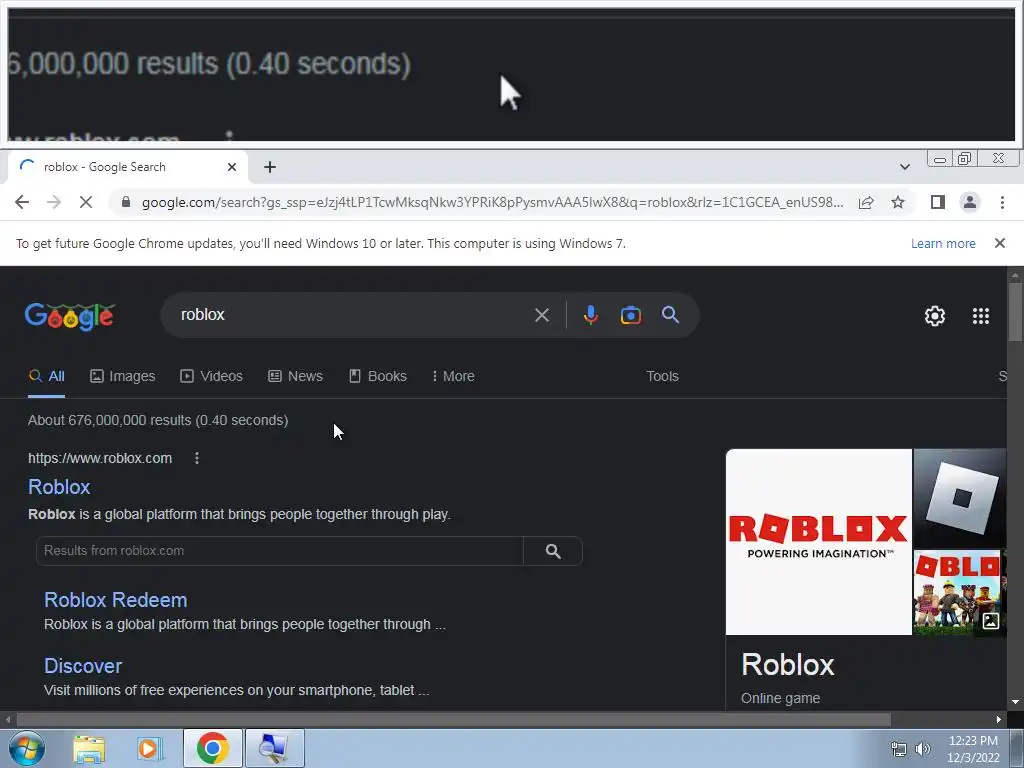This screenshot has height=768, width=1024.
Task: Stop loading the page
Action: click(x=86, y=202)
